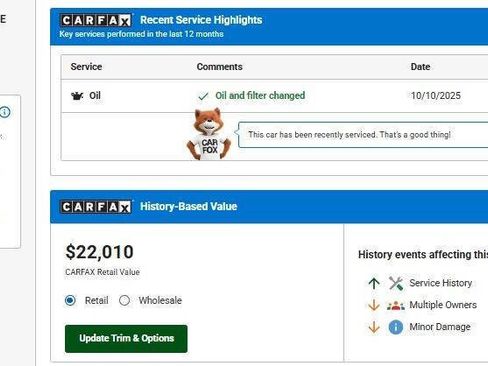Click the blue Minor Damage info icon
The height and width of the screenshot is (366, 488).
click(396, 327)
